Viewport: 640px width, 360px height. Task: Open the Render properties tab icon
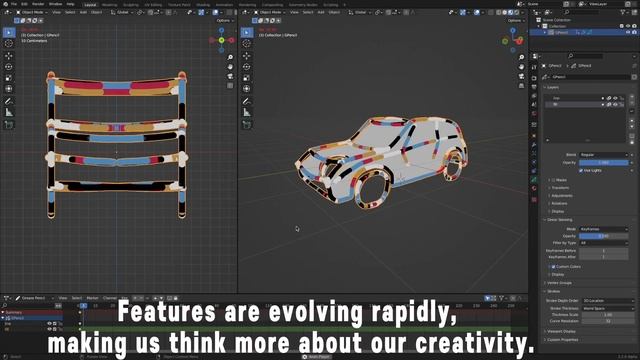click(x=534, y=78)
